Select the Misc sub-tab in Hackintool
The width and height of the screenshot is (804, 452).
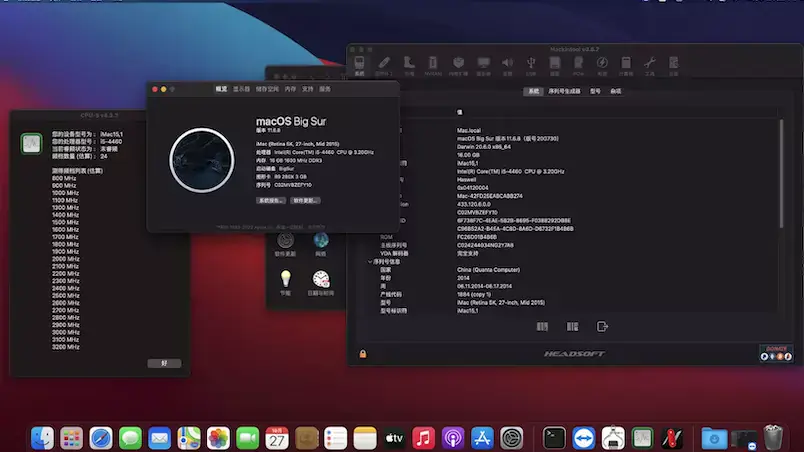pyautogui.click(x=616, y=91)
